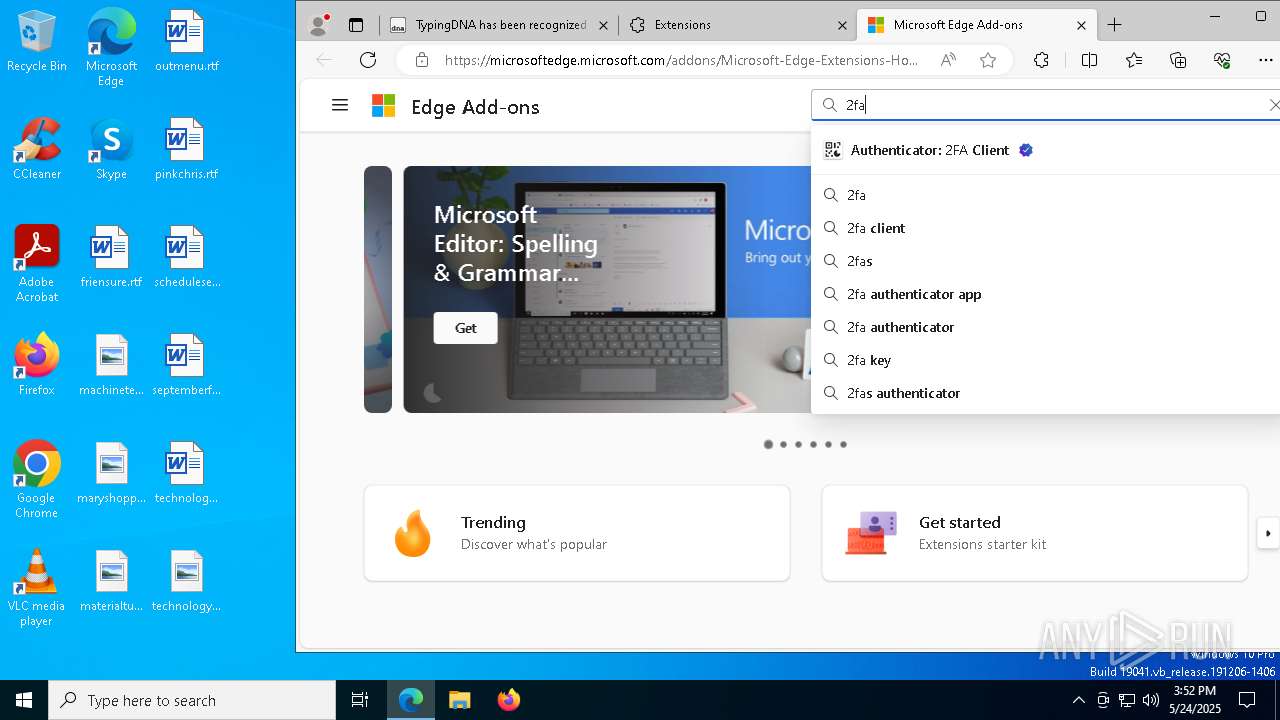Viewport: 1280px width, 720px height.
Task: Open Skype desktop shortcut
Action: pyautogui.click(x=111, y=150)
